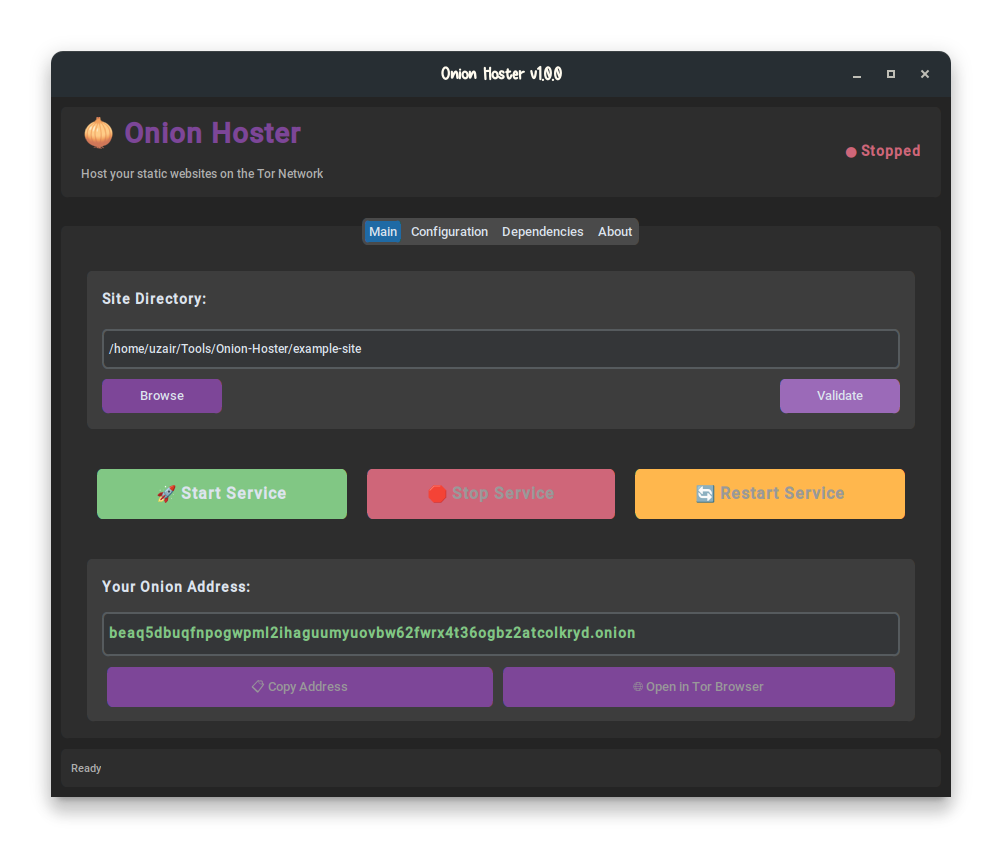Start the onion service

click(x=222, y=493)
